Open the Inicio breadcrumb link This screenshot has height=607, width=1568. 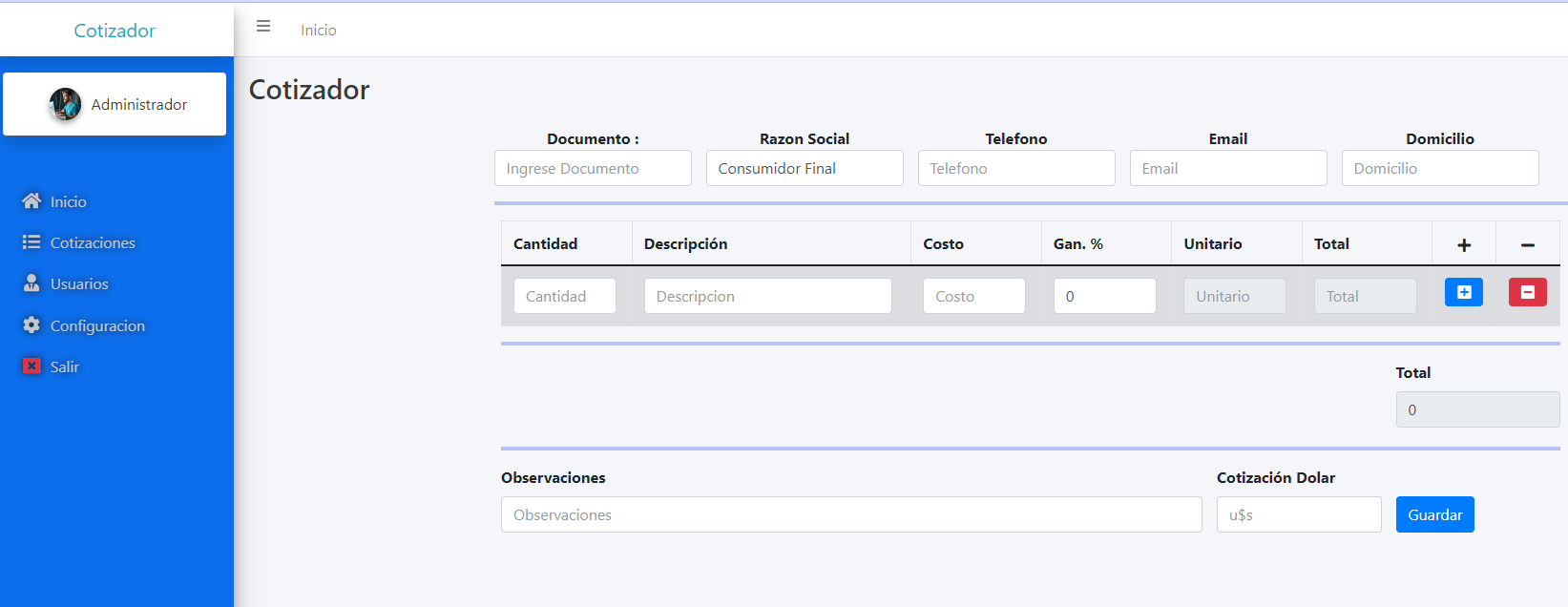(x=318, y=31)
